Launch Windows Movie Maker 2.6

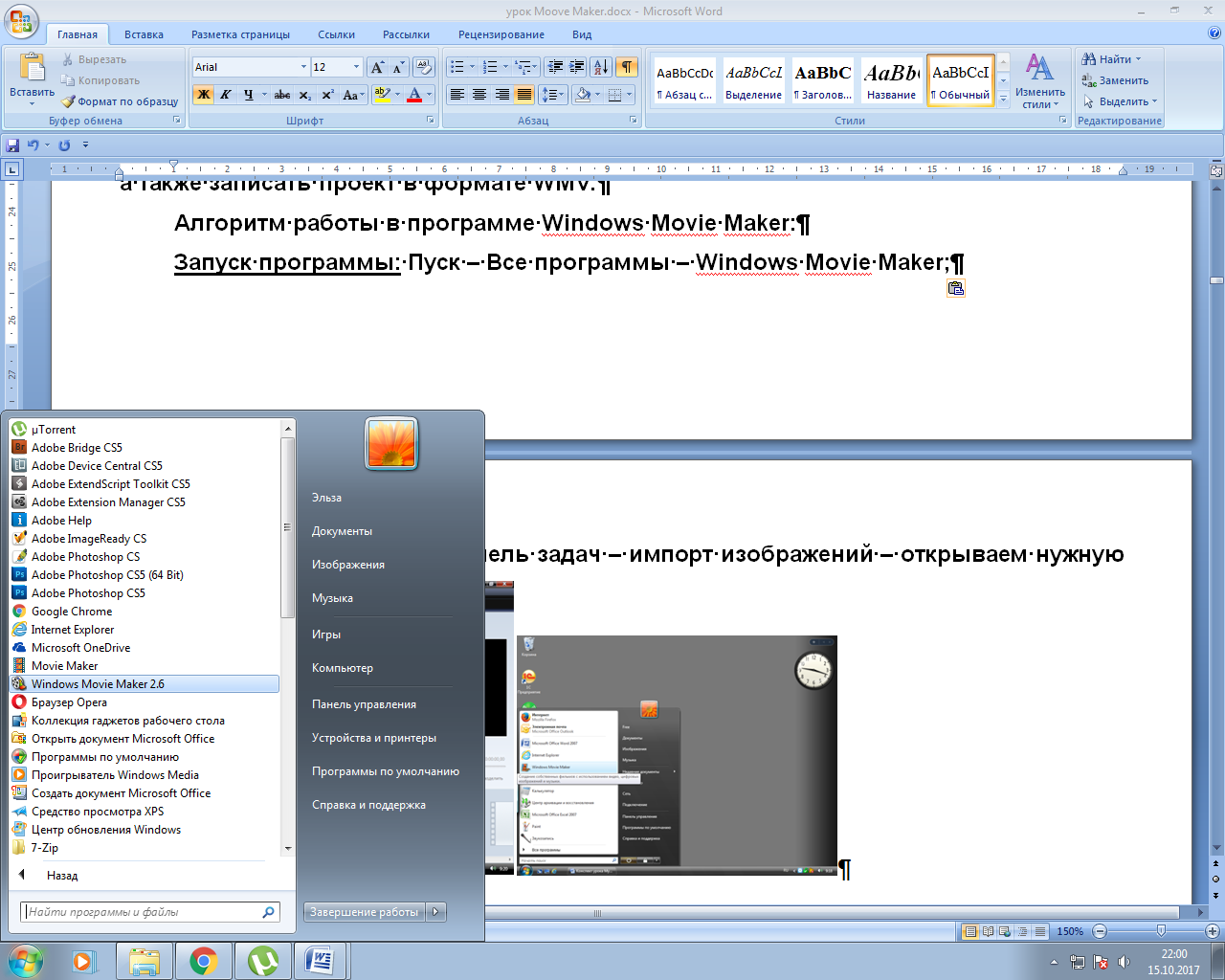click(145, 684)
